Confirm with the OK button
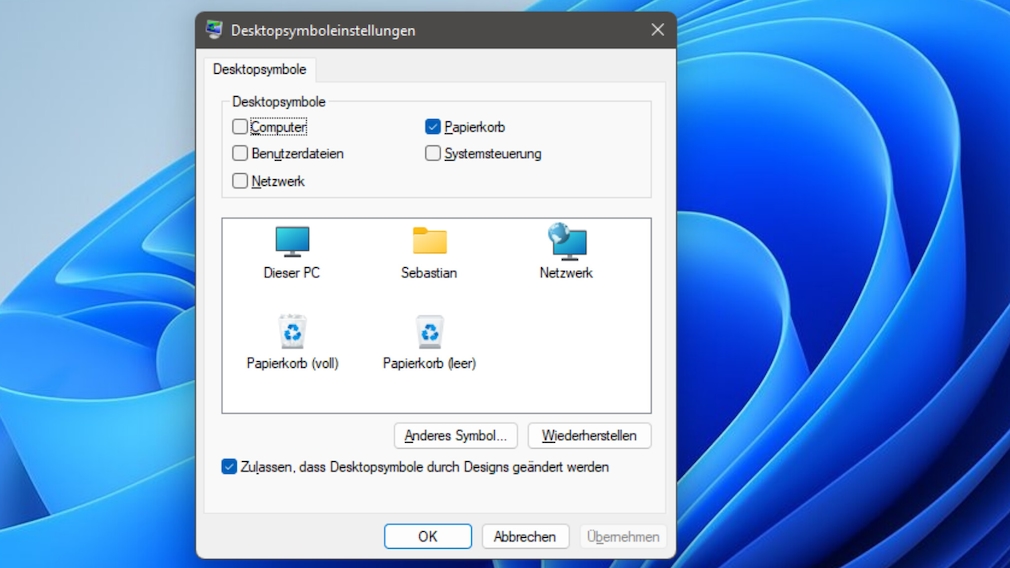 click(428, 536)
